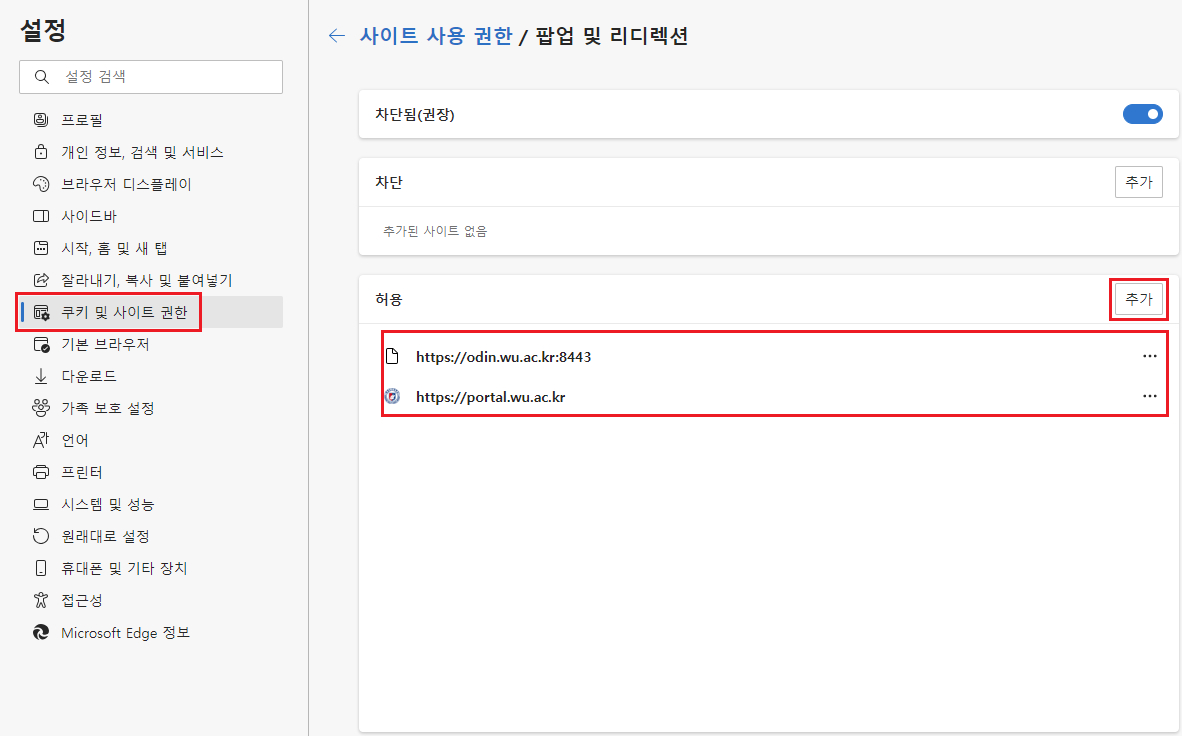
Task: Click the 프린터 icon in sidebar
Action: tap(41, 472)
